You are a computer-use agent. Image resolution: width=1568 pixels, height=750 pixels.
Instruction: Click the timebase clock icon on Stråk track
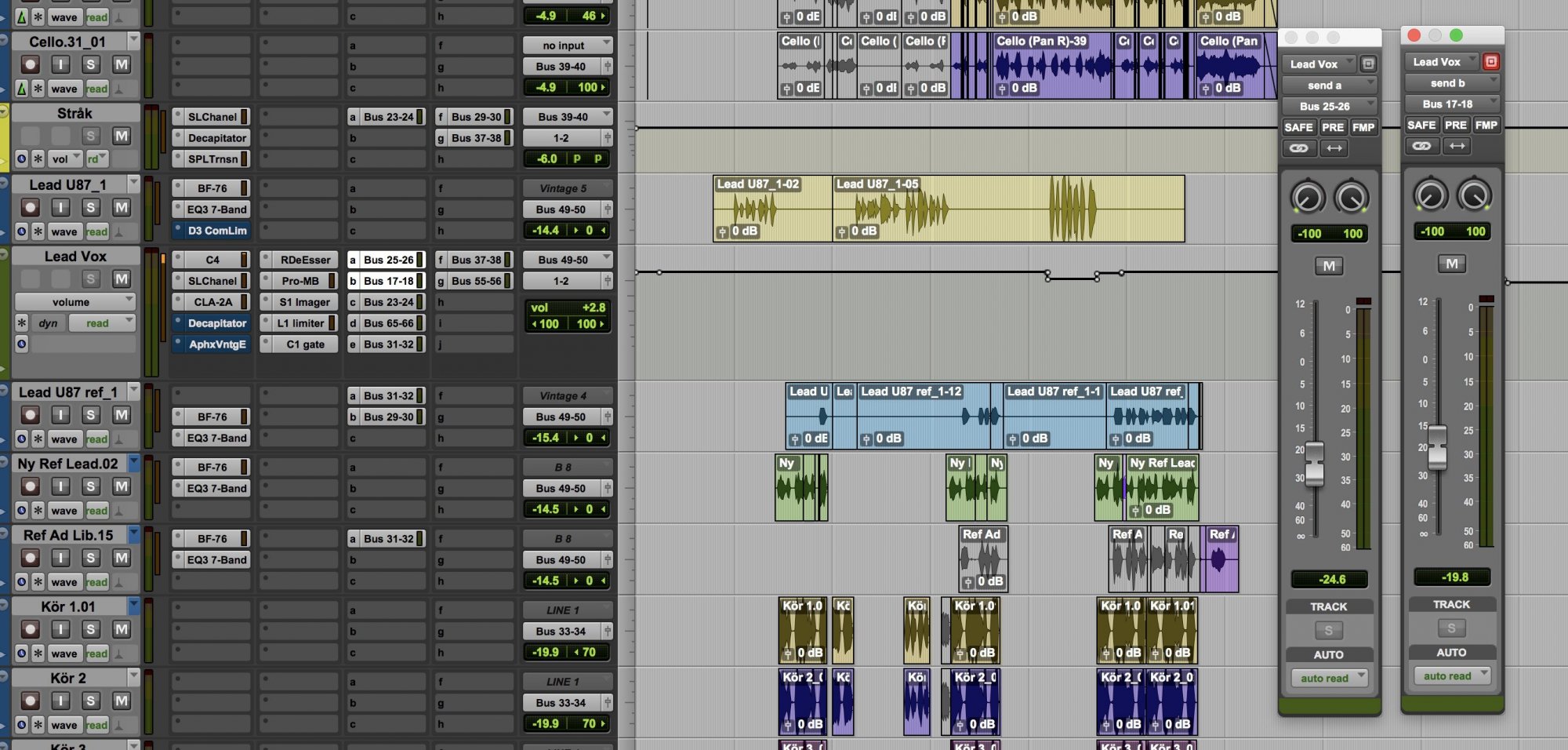[22, 159]
